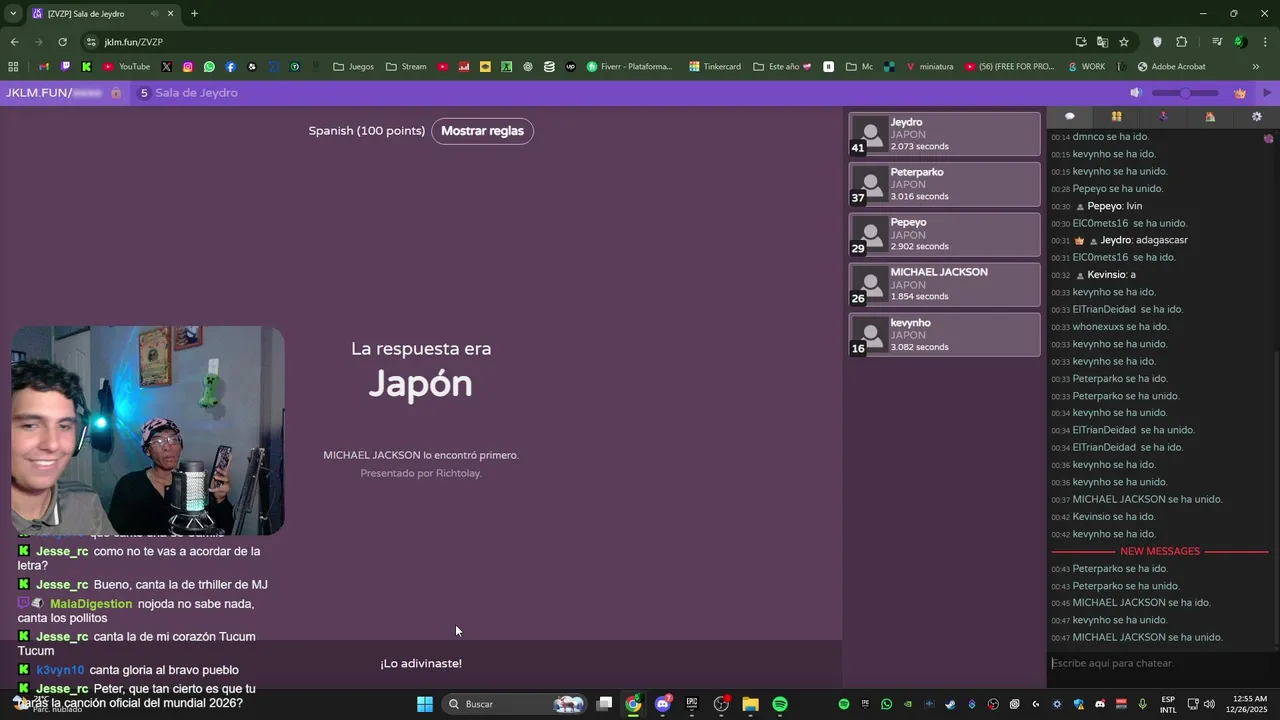The image size is (1280, 720).
Task: Open the Twitch bookmark icon
Action: pos(65,67)
